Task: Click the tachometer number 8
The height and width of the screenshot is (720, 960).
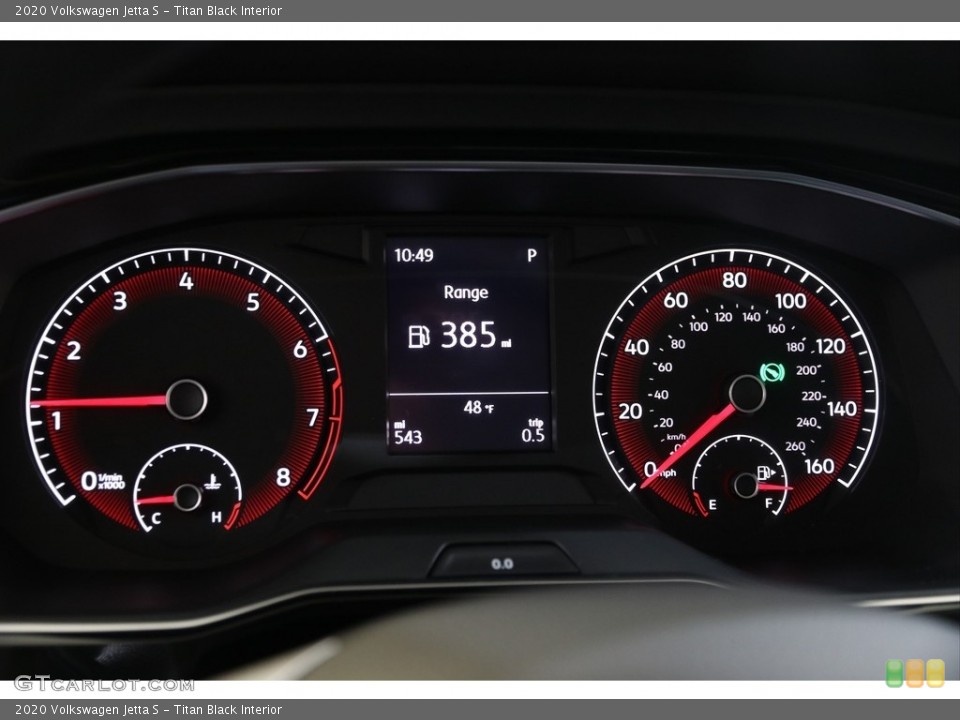Action: pos(283,477)
